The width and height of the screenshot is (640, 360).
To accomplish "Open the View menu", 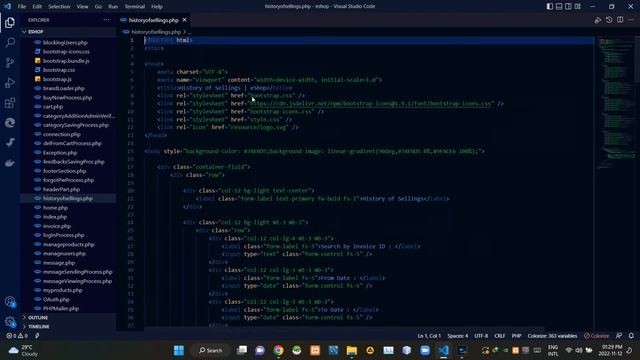I will click(82, 7).
